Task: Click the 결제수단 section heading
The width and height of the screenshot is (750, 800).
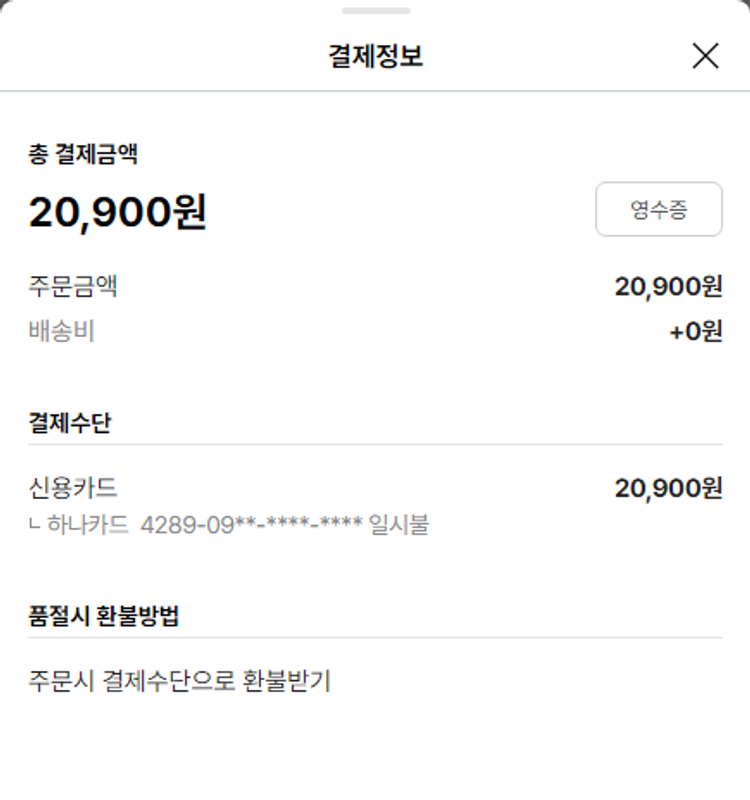Action: [x=70, y=423]
